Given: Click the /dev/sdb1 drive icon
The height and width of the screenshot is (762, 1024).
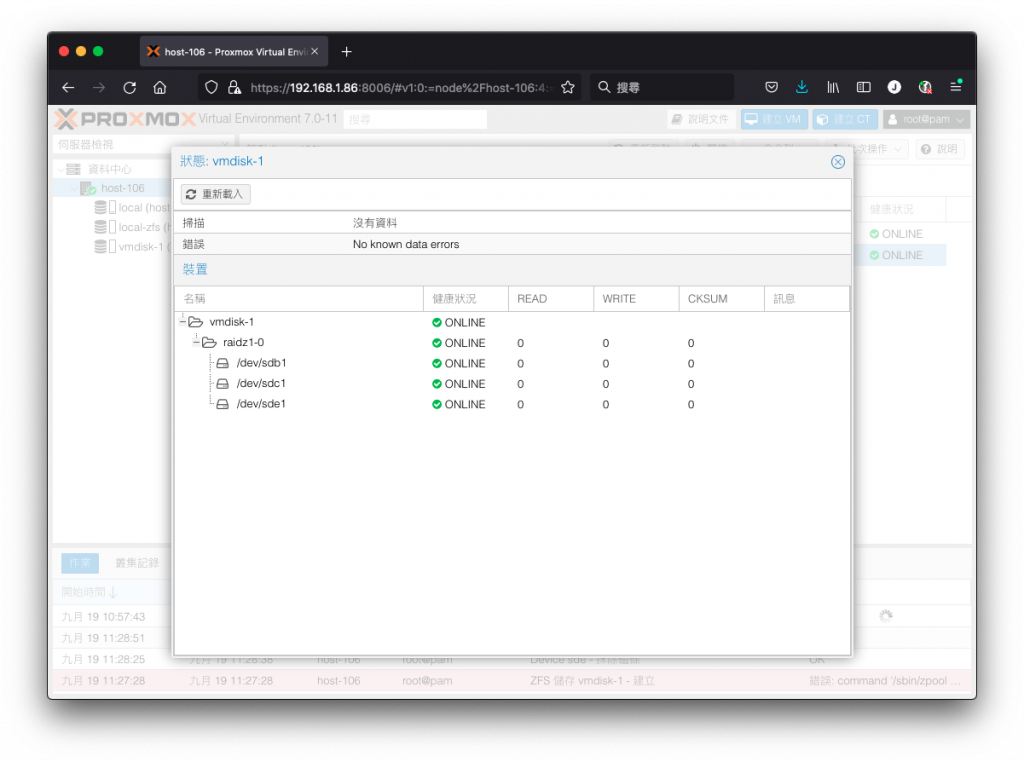Looking at the screenshot, I should (x=223, y=363).
